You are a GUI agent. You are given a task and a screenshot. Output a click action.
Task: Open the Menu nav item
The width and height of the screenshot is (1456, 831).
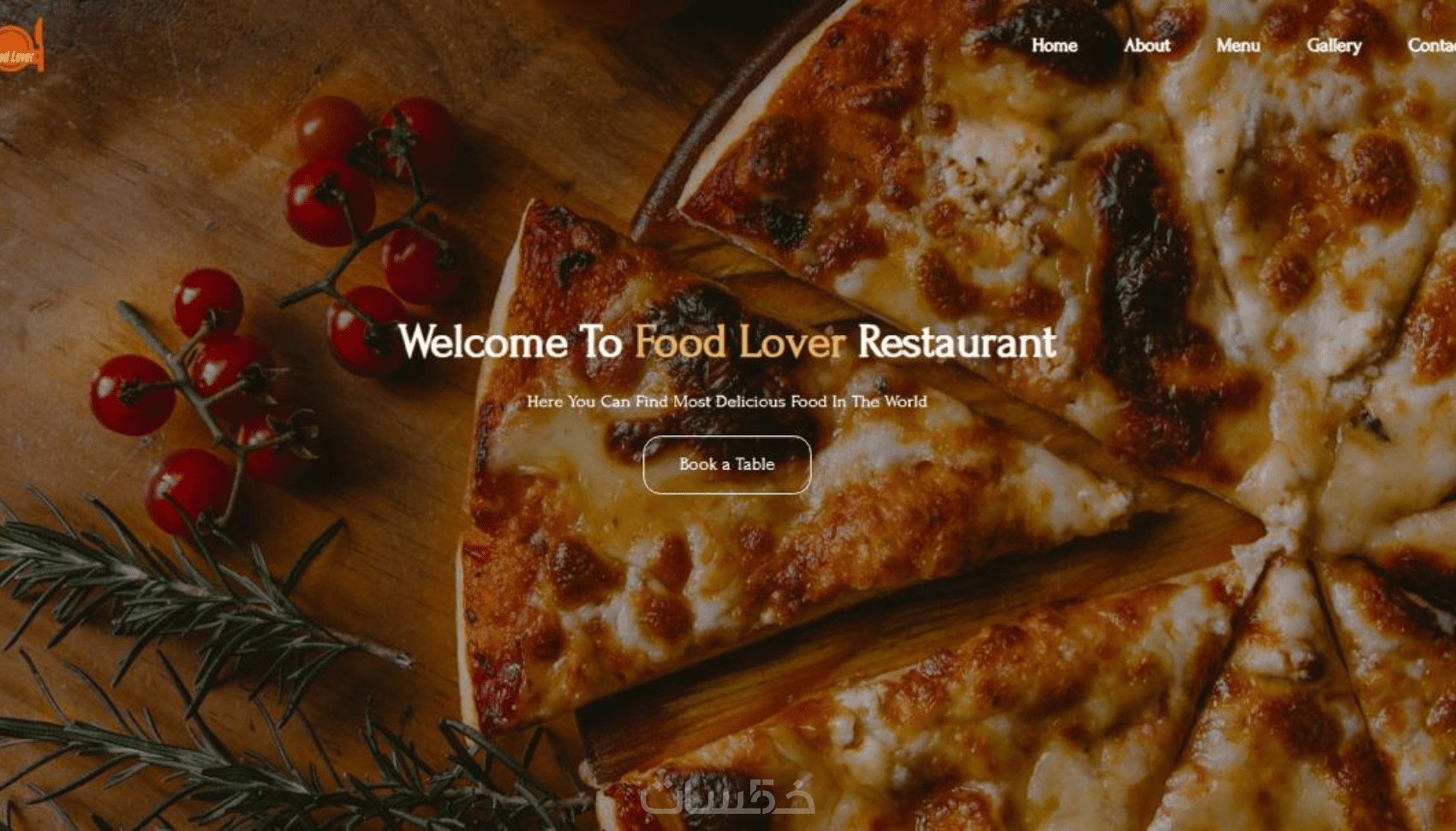tap(1238, 45)
